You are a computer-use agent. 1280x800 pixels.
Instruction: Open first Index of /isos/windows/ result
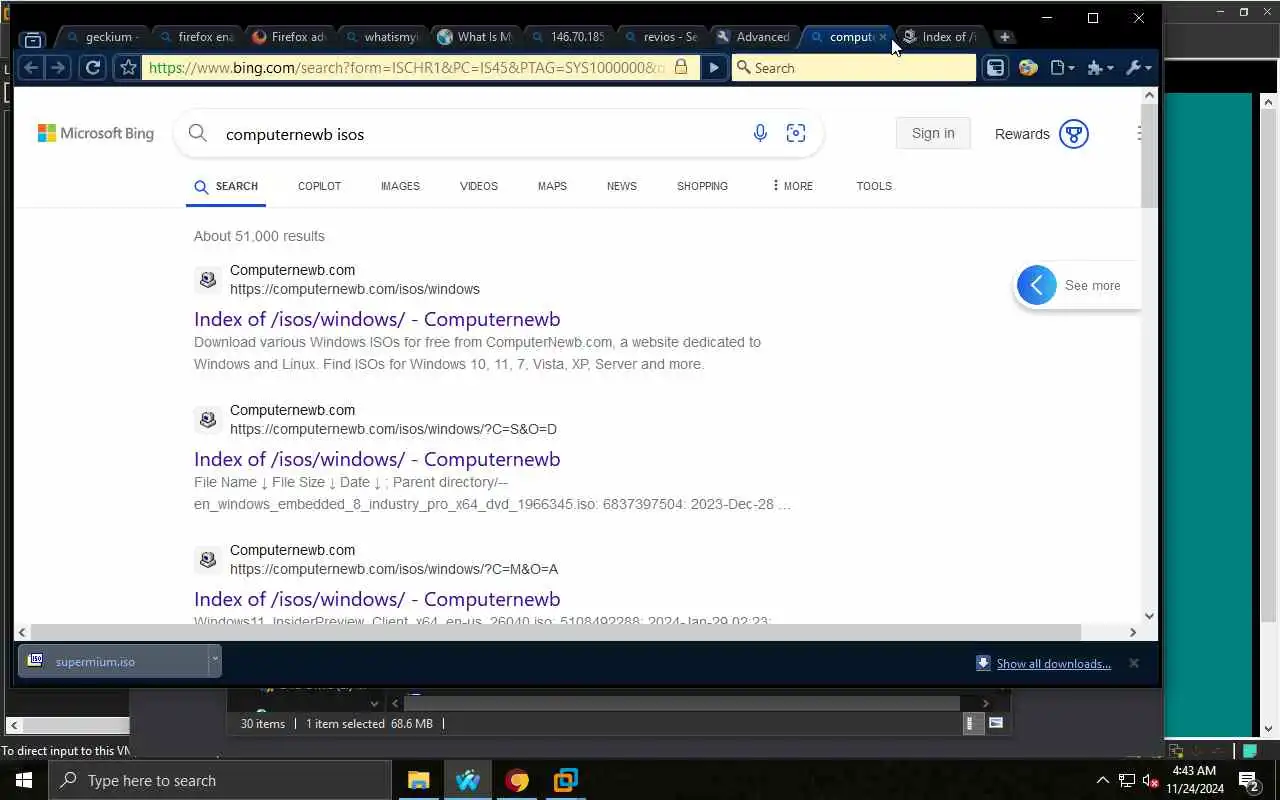point(377,319)
